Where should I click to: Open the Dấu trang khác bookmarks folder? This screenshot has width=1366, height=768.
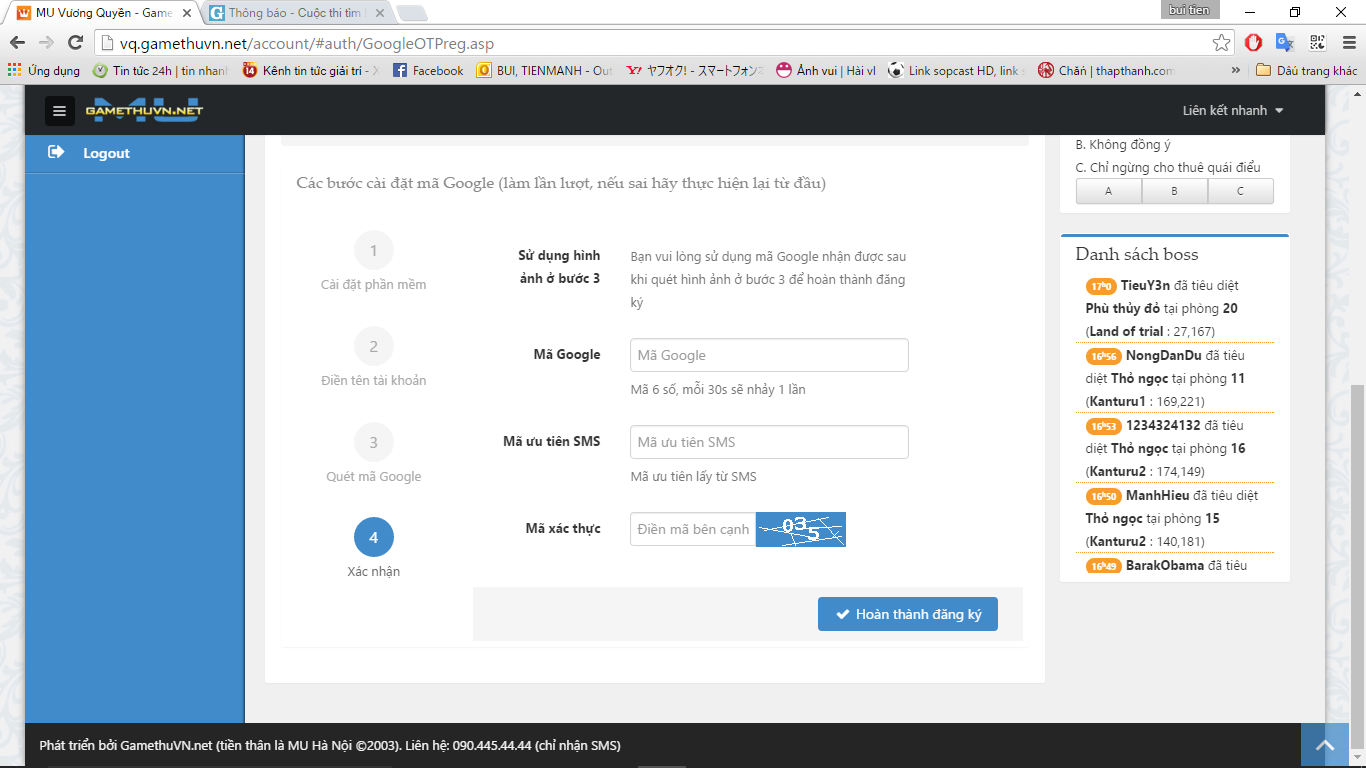pyautogui.click(x=1307, y=71)
